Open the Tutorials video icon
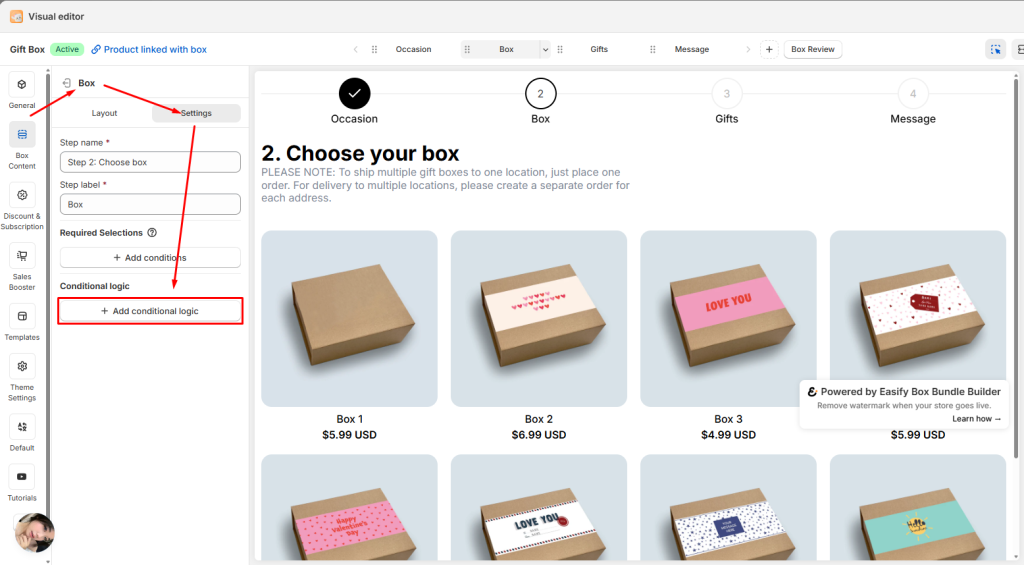Image resolution: width=1024 pixels, height=565 pixels. (22, 477)
